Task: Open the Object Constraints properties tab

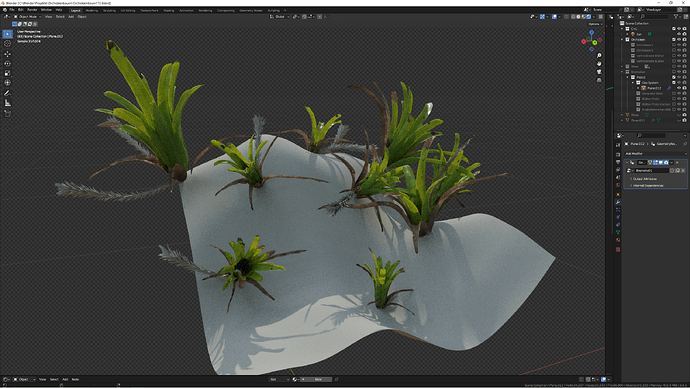Action: [618, 225]
